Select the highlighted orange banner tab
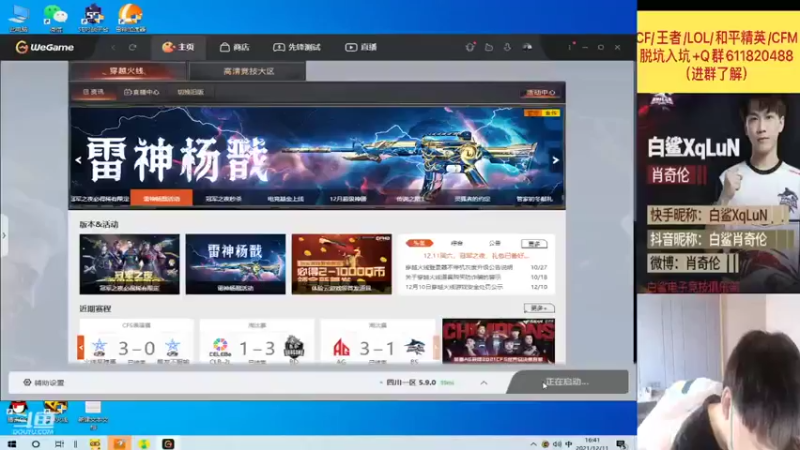 pos(161,198)
